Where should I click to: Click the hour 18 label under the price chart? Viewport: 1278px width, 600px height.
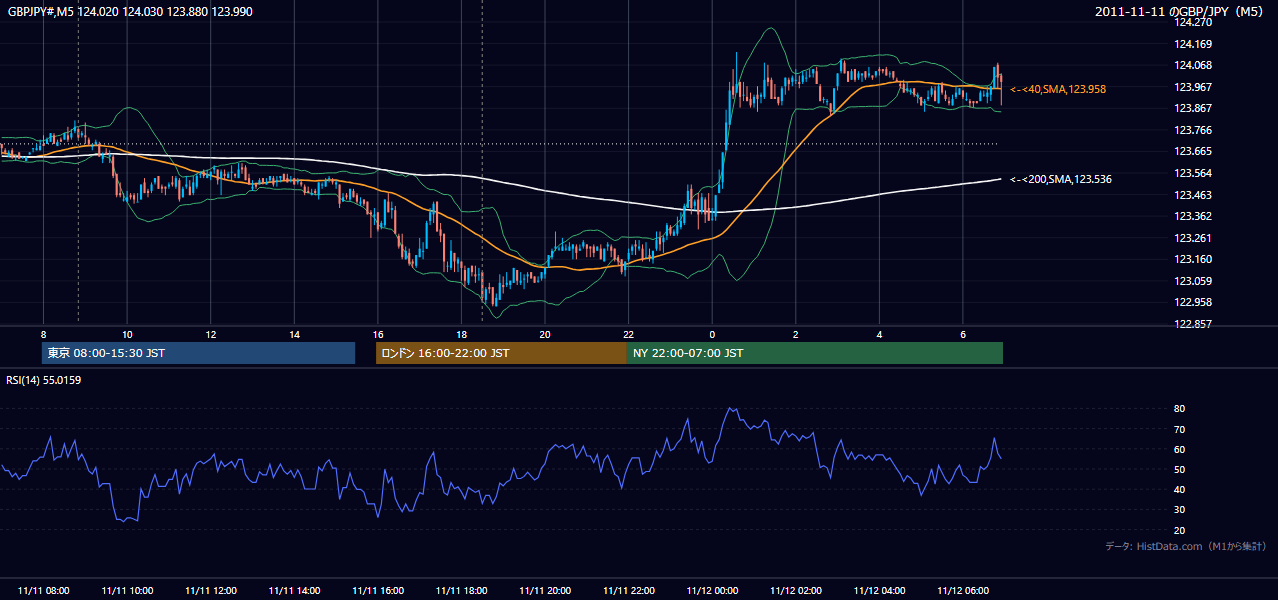[x=461, y=335]
